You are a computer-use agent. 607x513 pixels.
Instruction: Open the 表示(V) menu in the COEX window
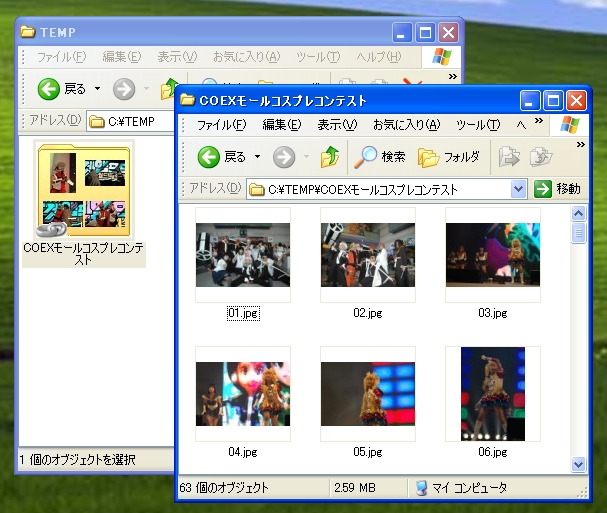click(337, 125)
